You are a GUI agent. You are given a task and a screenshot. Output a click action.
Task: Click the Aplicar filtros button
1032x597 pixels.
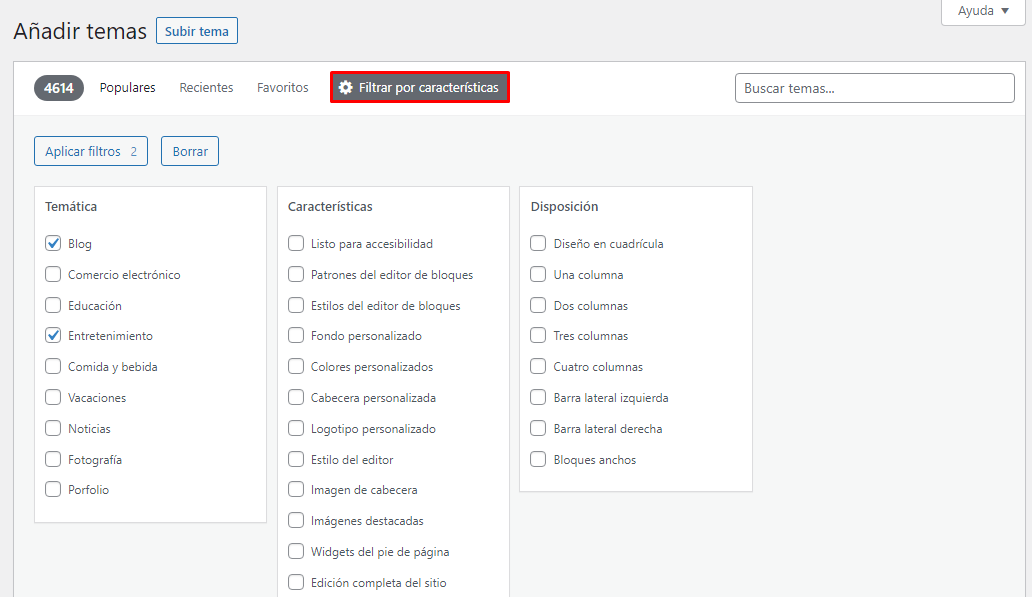pos(90,150)
